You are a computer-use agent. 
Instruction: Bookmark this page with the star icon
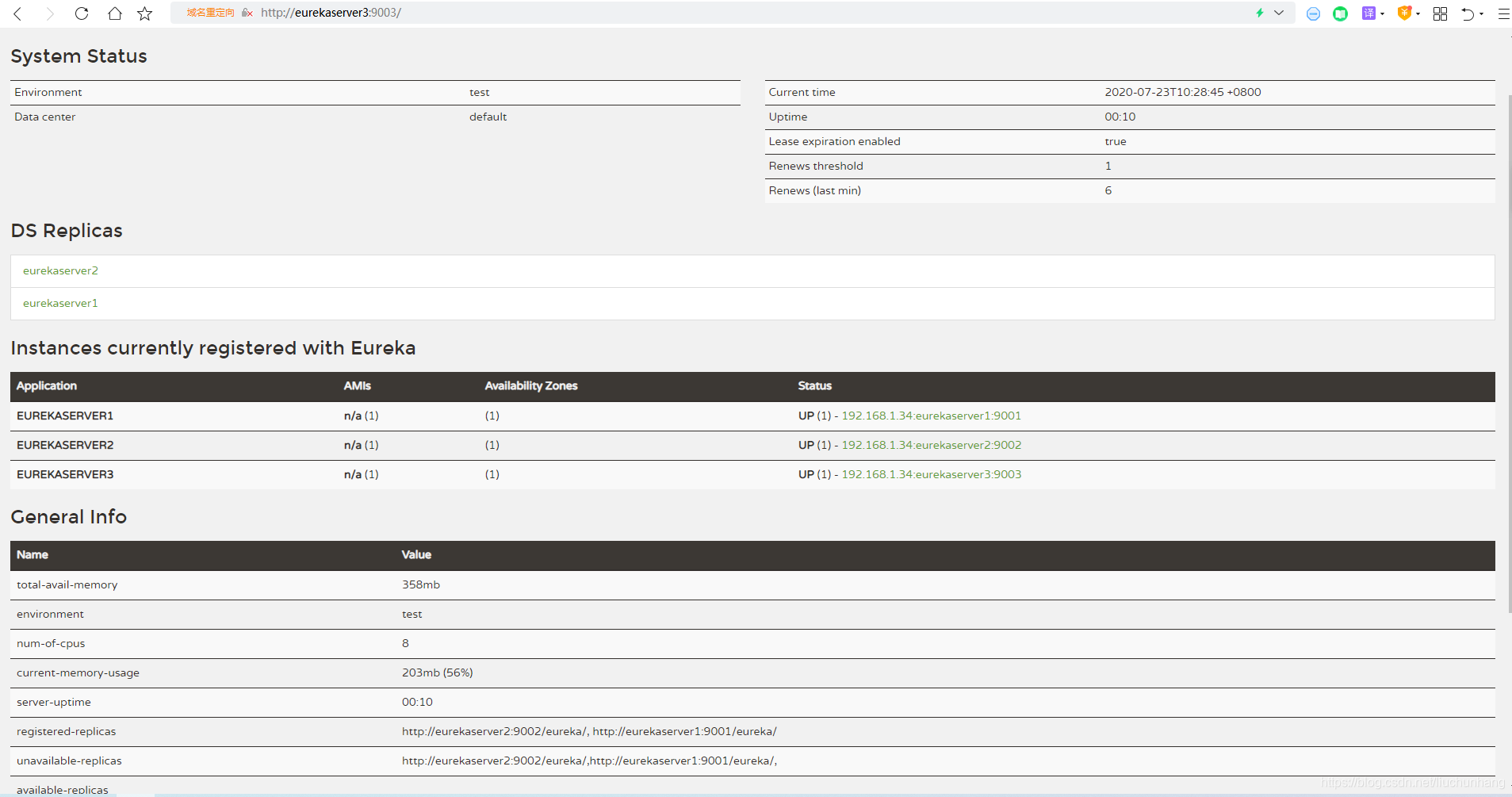tap(144, 13)
